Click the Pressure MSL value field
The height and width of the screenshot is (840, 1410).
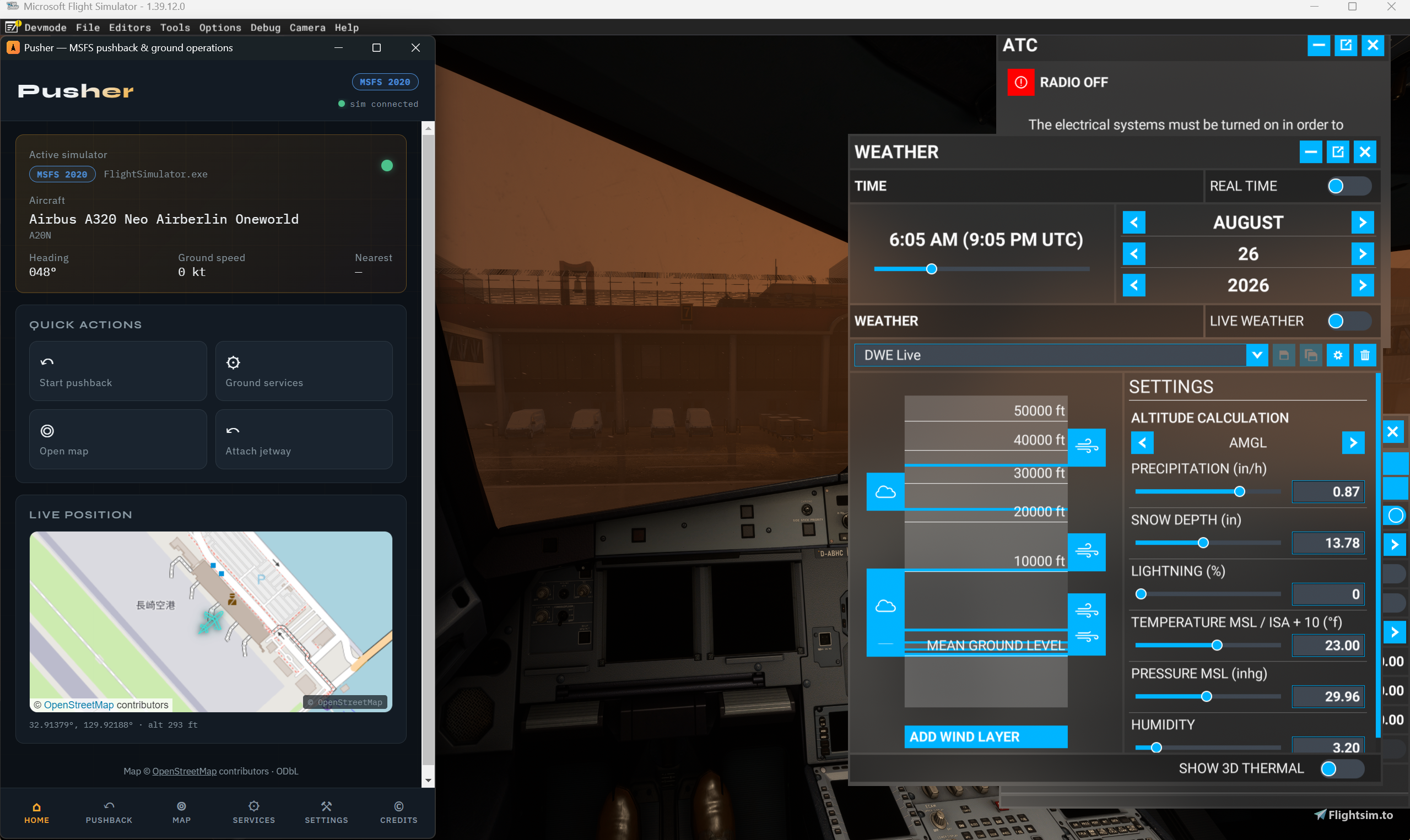tap(1328, 697)
